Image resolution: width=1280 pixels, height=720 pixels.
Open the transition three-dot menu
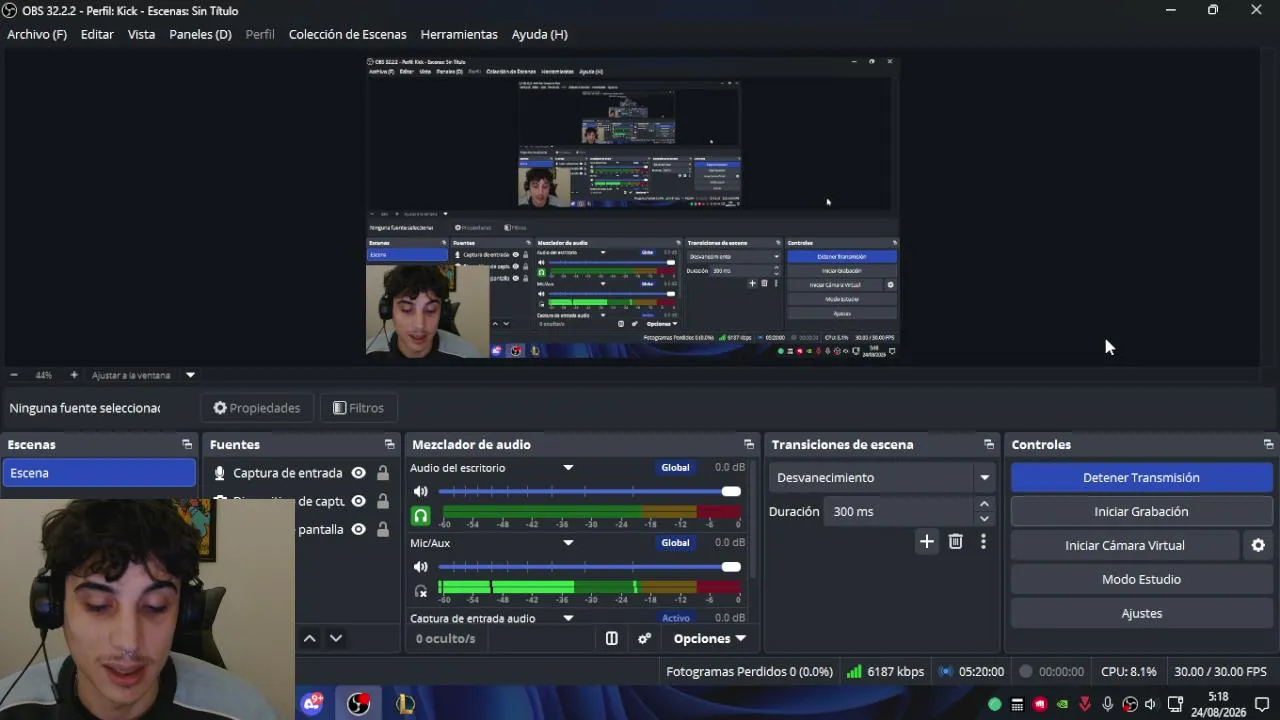click(x=983, y=541)
